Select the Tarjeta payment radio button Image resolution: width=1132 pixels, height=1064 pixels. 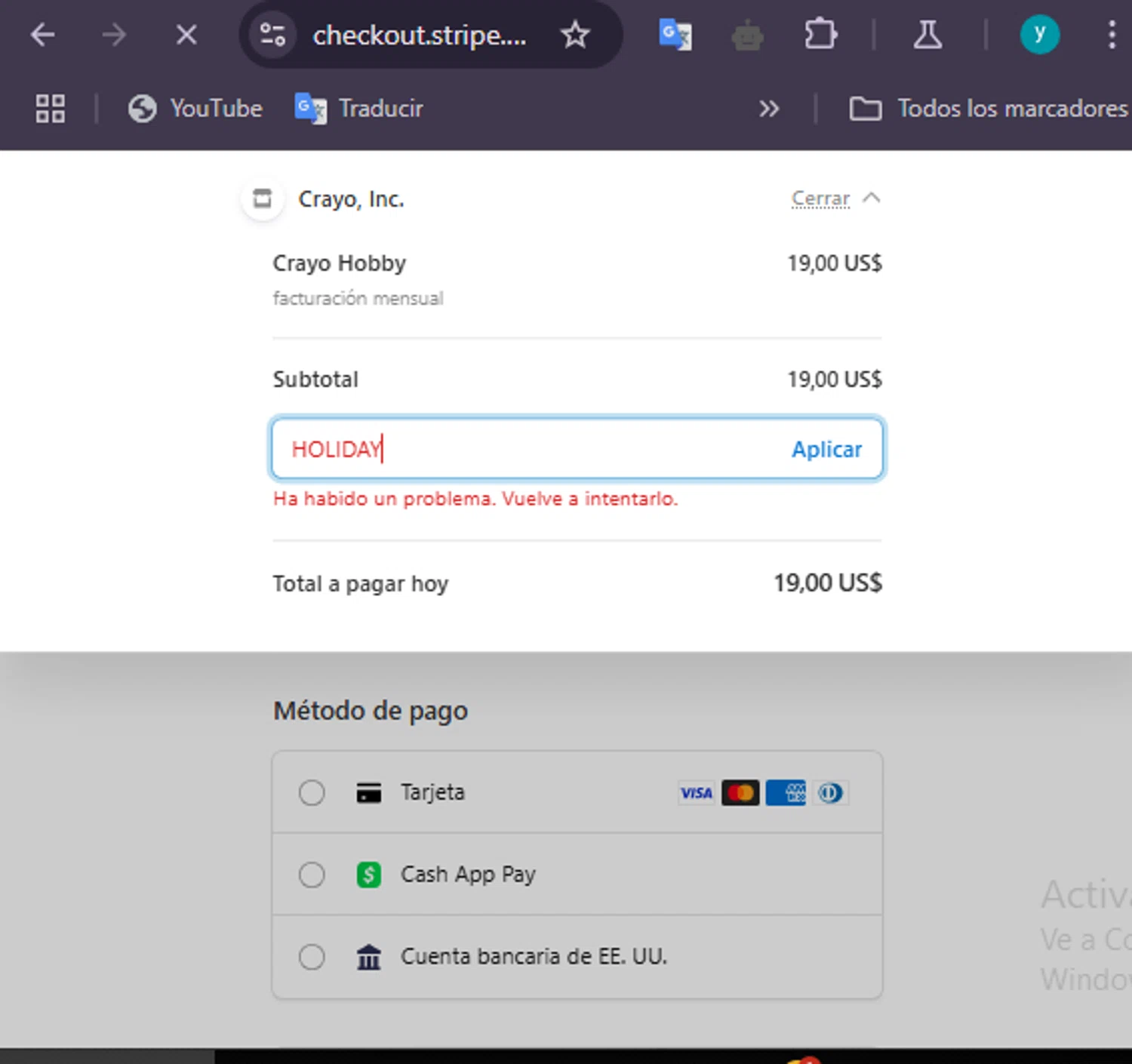[x=312, y=792]
